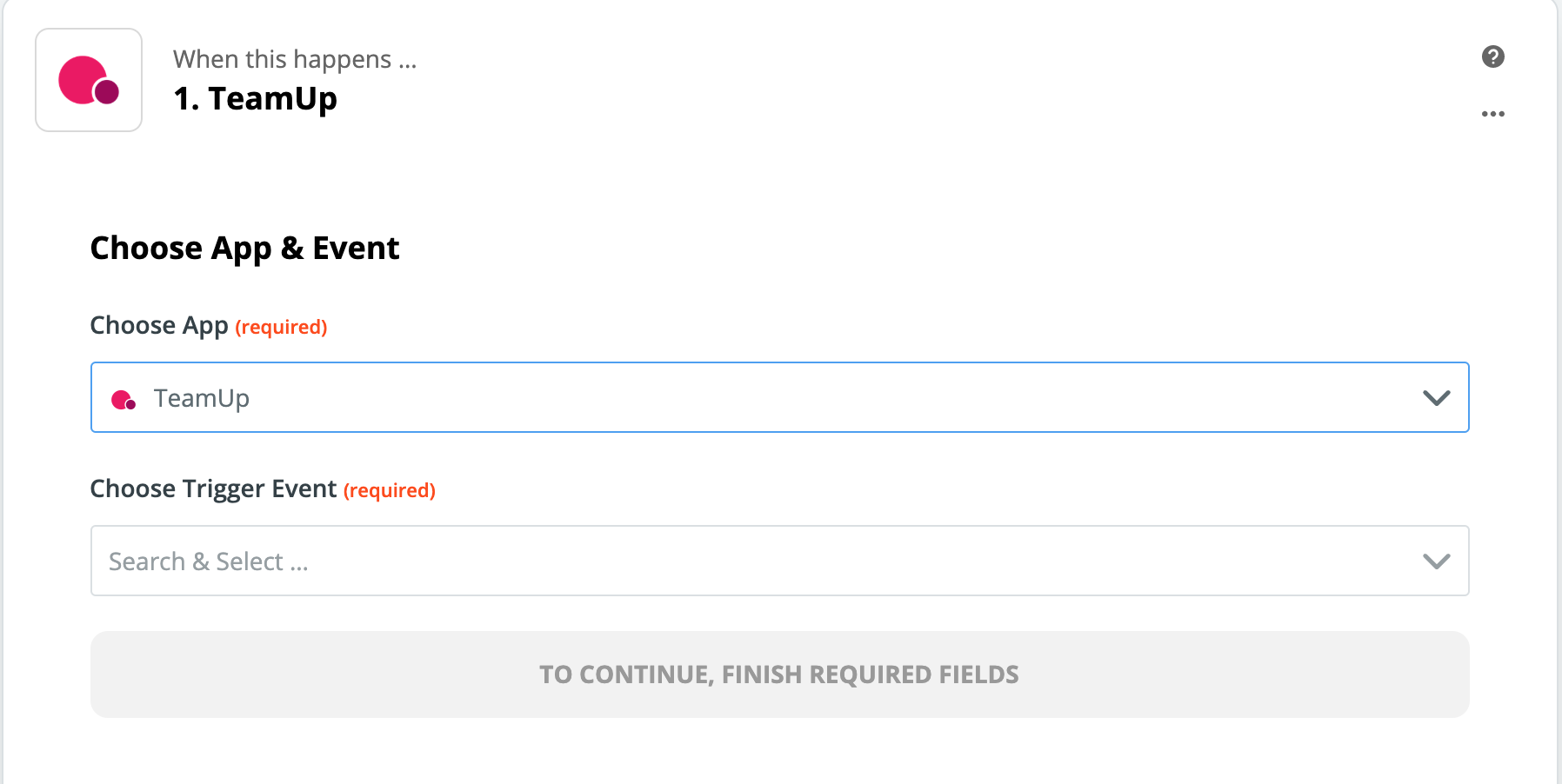Click the "Choose Trigger Event" field label

[213, 489]
